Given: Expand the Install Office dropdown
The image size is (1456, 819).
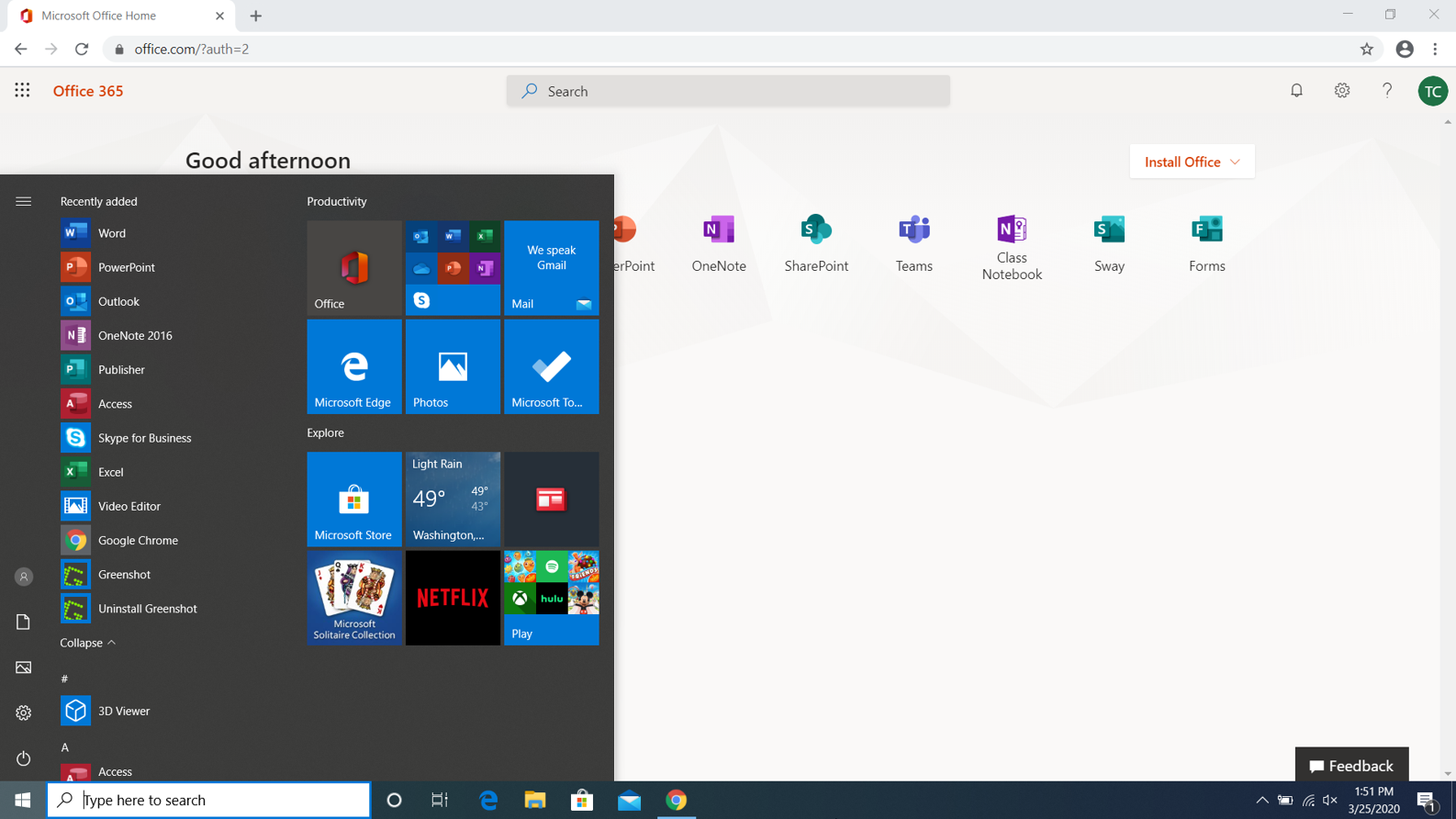Looking at the screenshot, I should click(1192, 162).
